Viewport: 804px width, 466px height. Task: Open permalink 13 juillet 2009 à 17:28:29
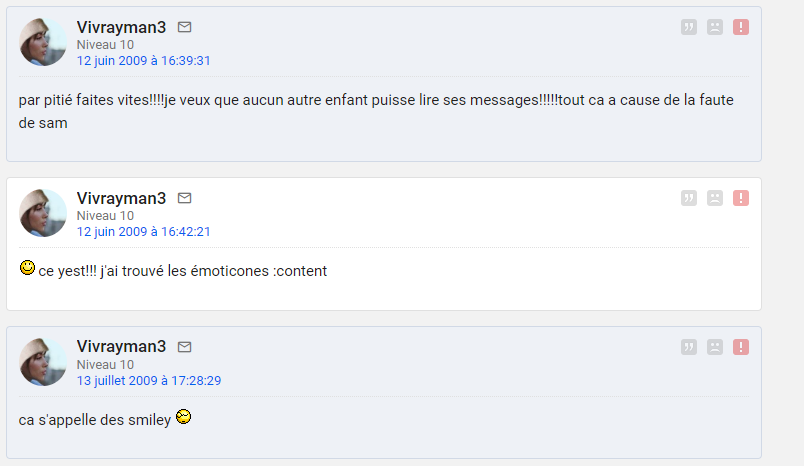149,381
